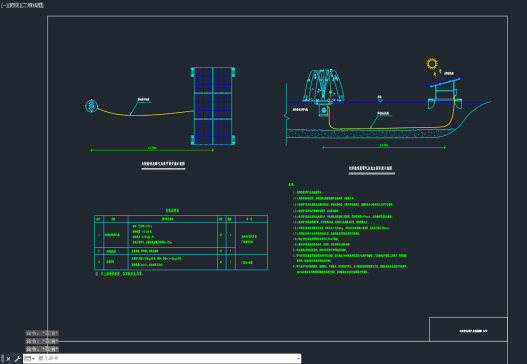
Task: Open the viewport [-] controls menu
Action: coord(3,5)
